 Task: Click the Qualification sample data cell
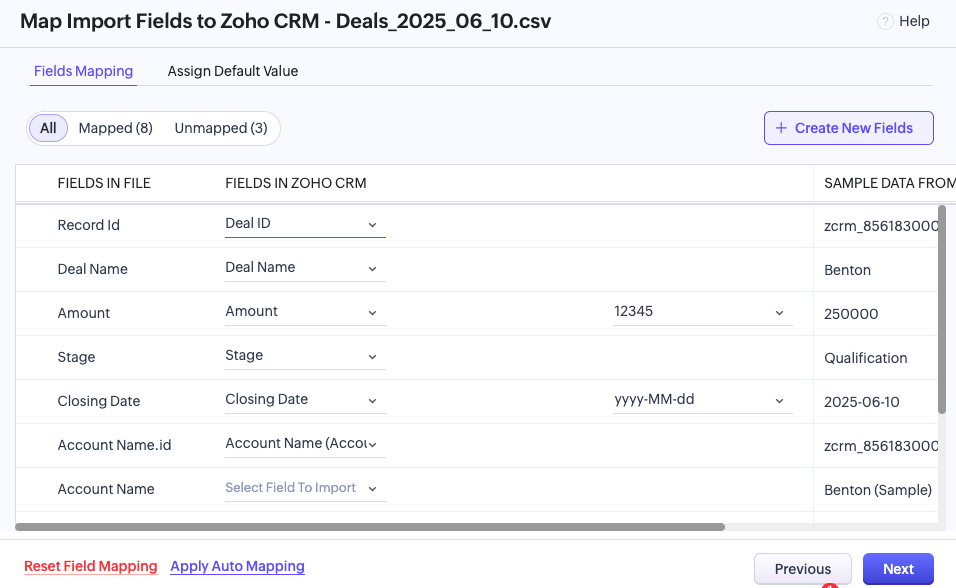[x=866, y=358]
